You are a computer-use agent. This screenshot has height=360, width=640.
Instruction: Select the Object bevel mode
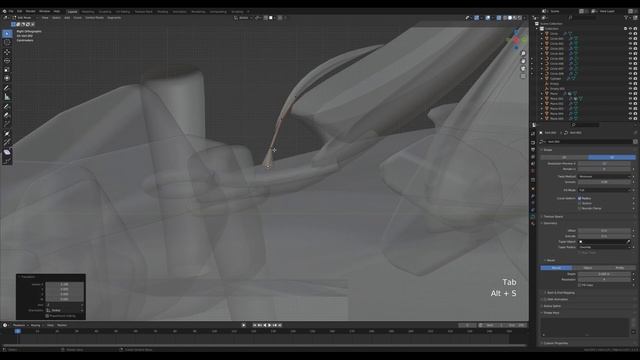tap(588, 268)
